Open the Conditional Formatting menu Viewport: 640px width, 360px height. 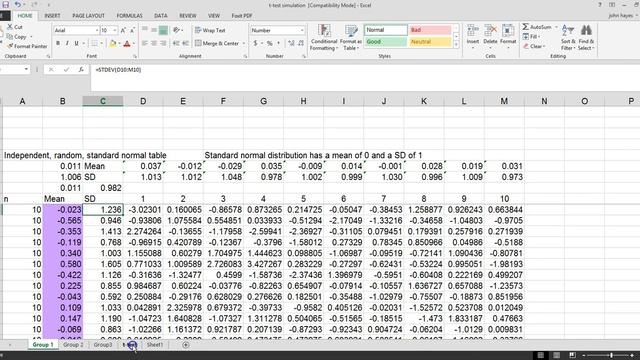click(x=324, y=38)
